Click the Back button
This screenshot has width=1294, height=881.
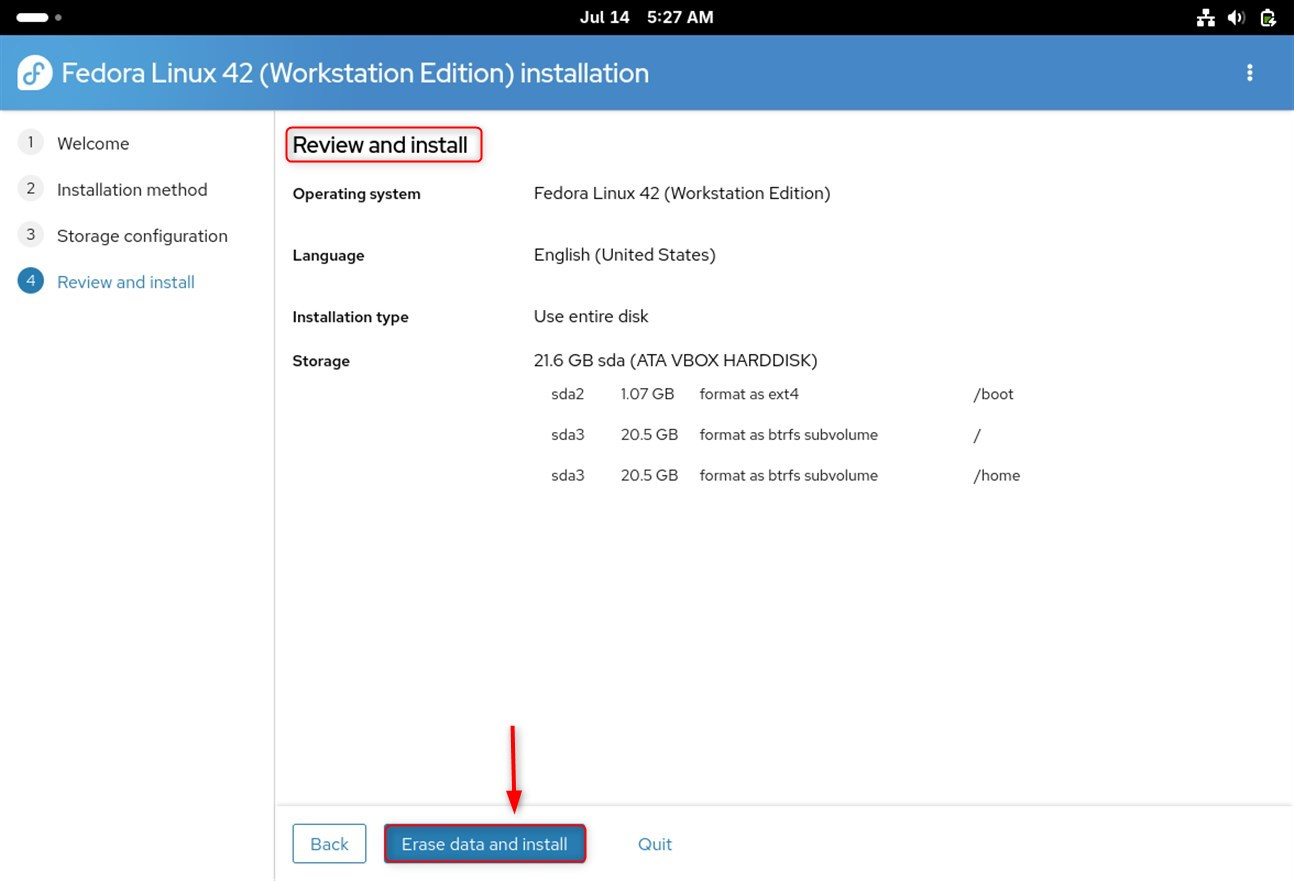coord(329,844)
